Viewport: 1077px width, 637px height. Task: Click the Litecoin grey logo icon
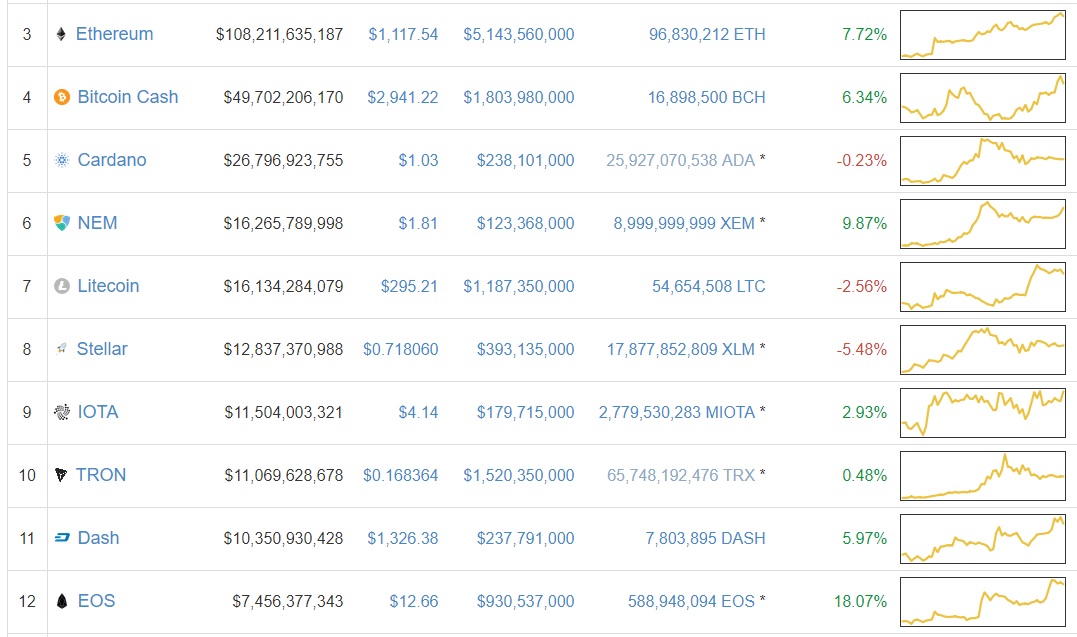click(x=62, y=286)
